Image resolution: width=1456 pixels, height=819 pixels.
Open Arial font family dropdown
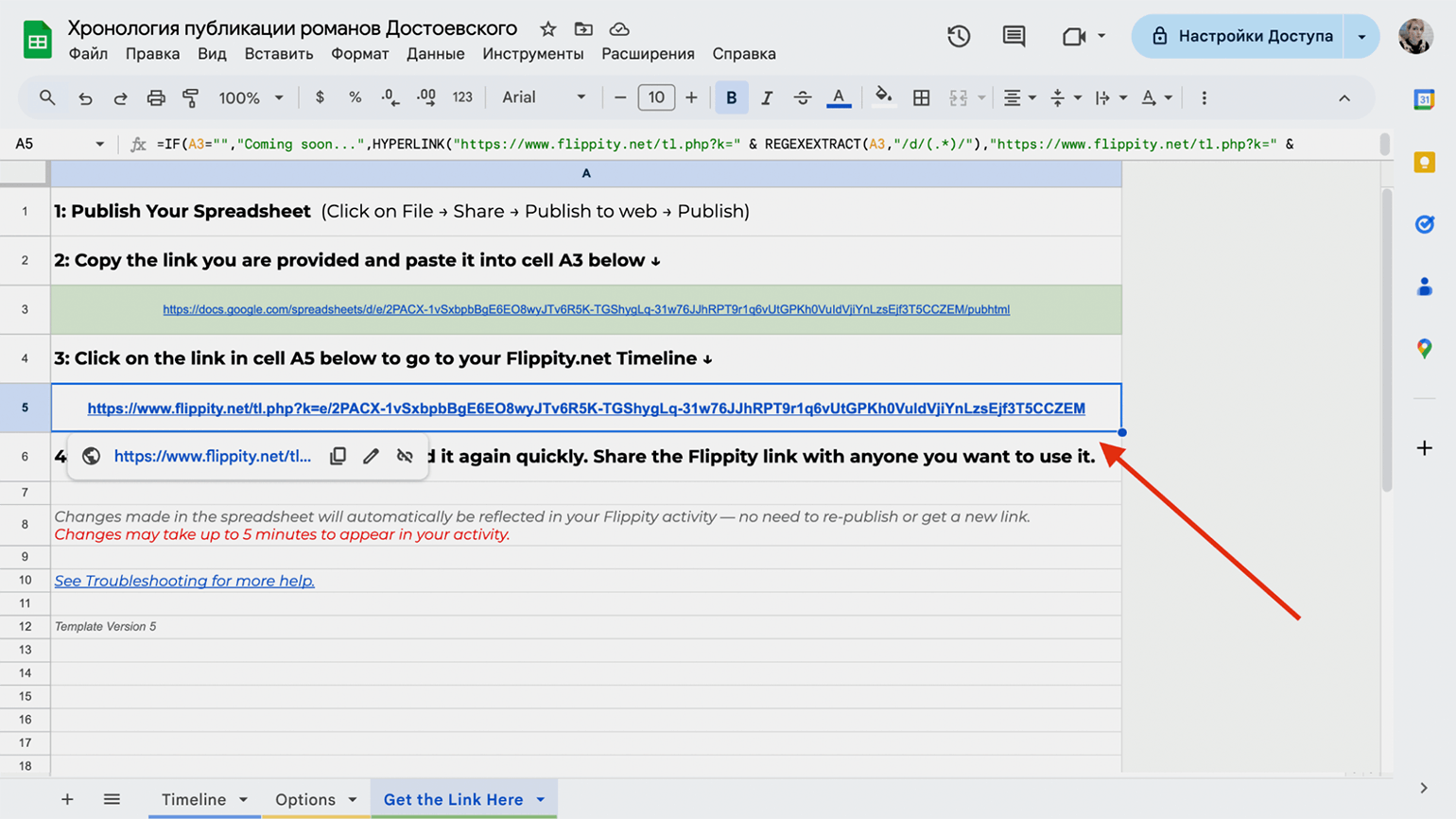[544, 97]
